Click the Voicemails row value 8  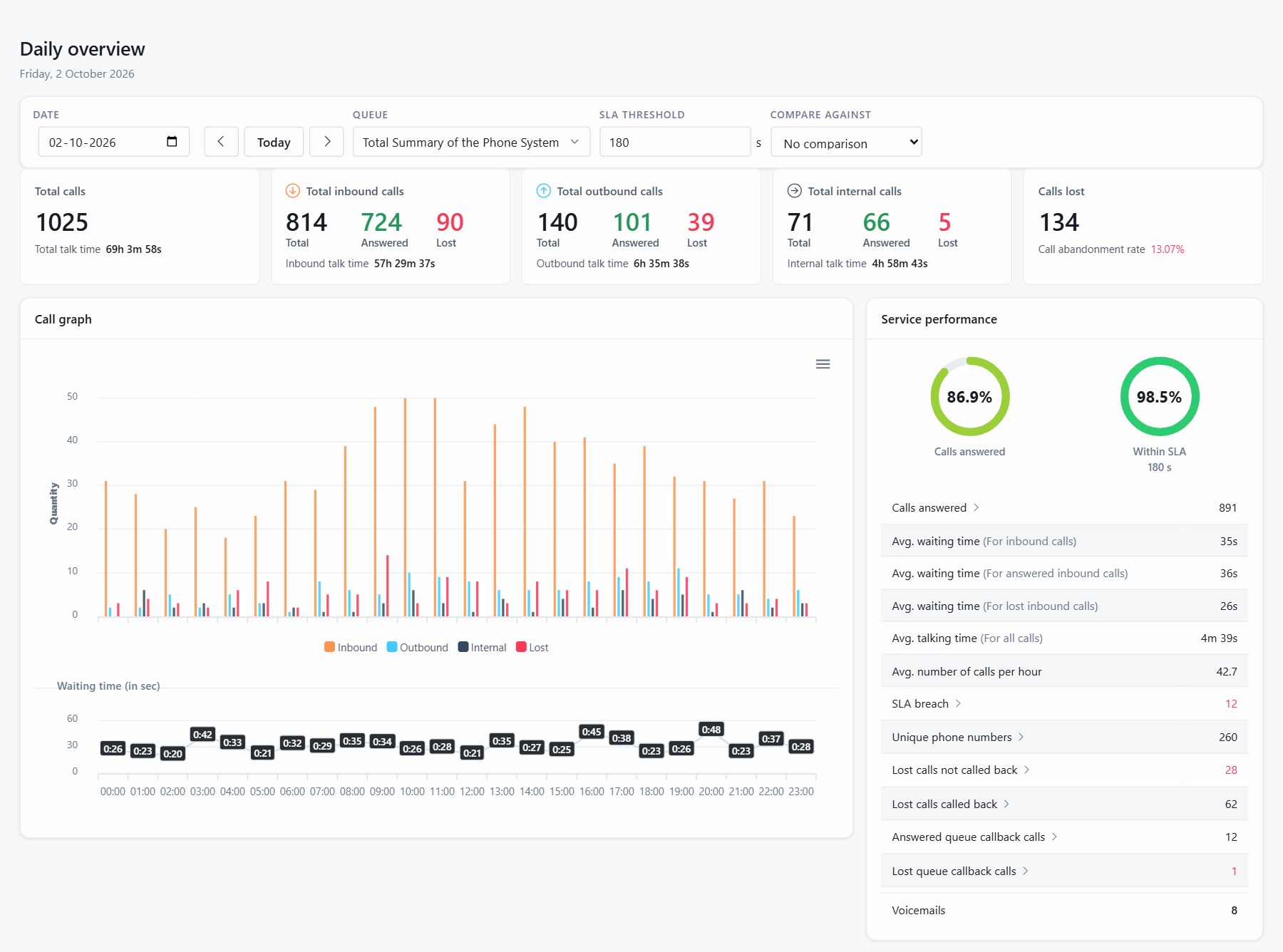[1234, 911]
